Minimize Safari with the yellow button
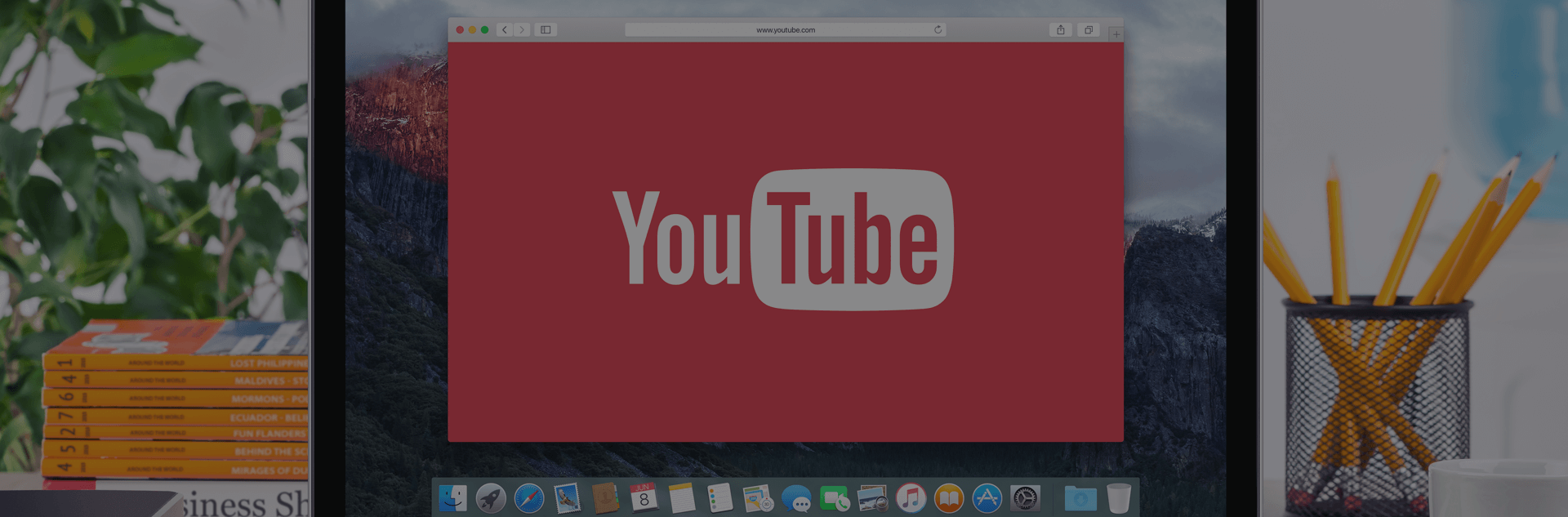The height and width of the screenshot is (517, 1568). (472, 30)
